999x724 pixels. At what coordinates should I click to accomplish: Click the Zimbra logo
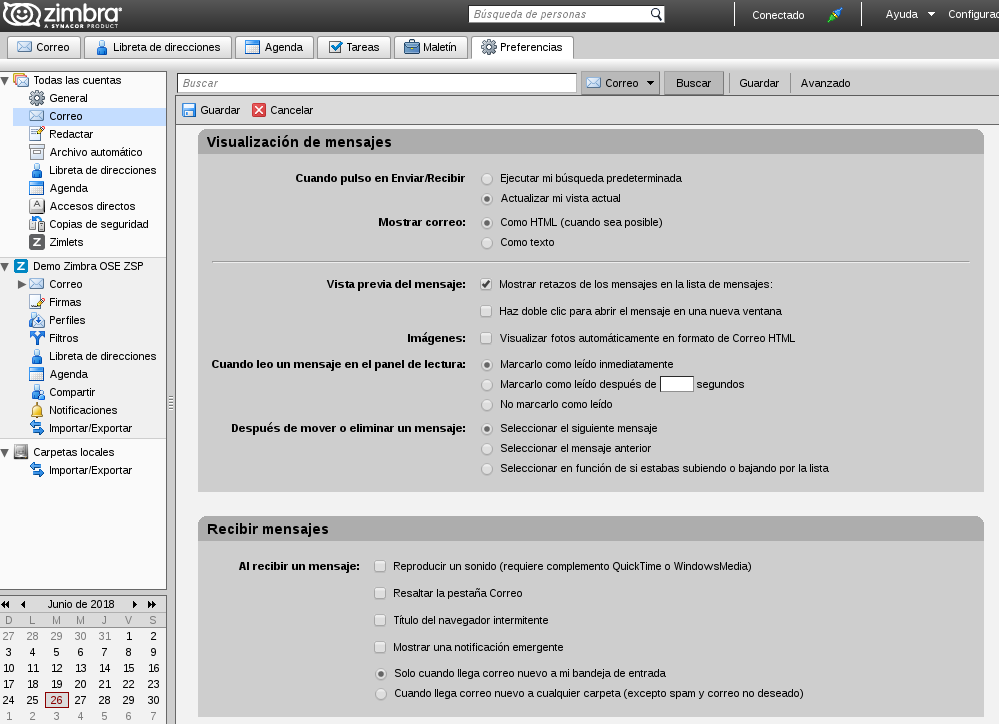pos(62,15)
